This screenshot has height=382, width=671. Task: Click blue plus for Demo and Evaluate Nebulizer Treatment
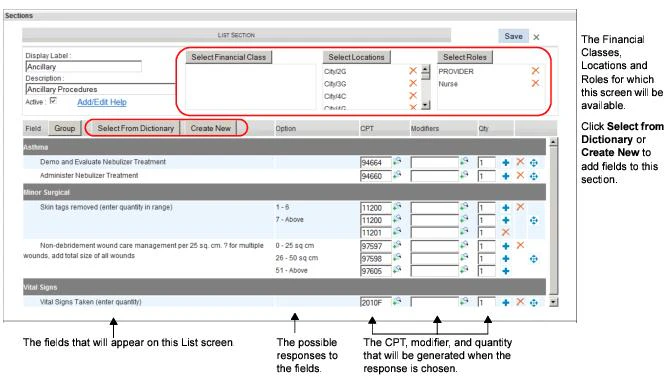pos(506,163)
